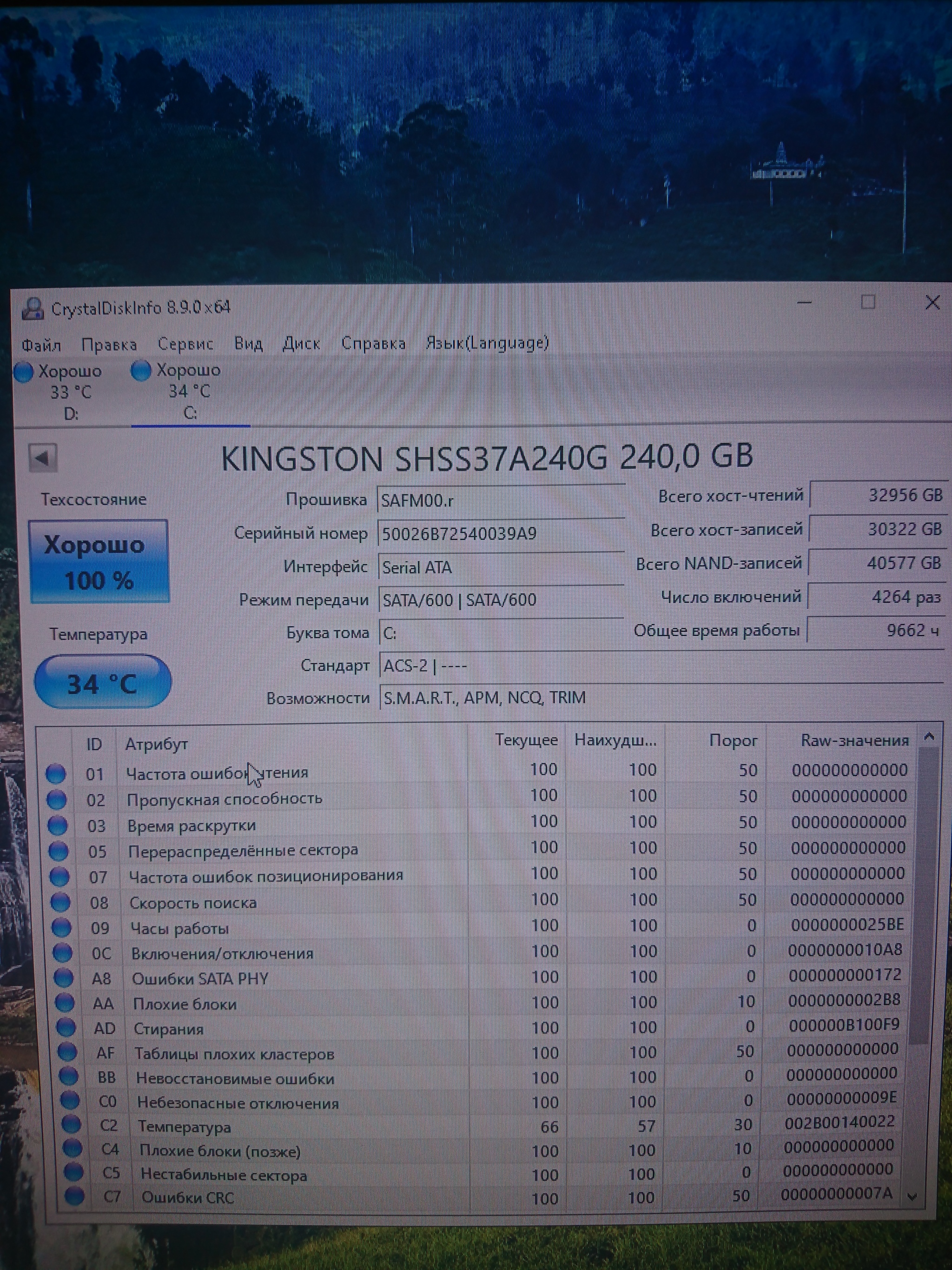Open the Диск menu
The height and width of the screenshot is (1270, 952).
pyautogui.click(x=301, y=343)
